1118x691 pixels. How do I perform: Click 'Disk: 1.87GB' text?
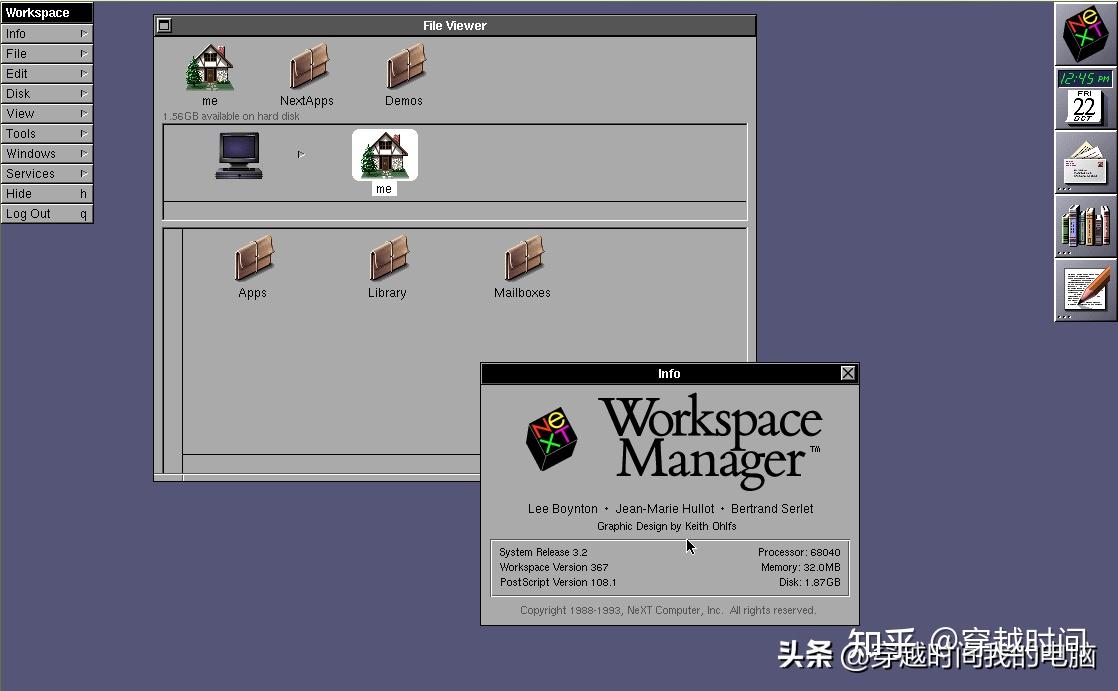(x=810, y=582)
